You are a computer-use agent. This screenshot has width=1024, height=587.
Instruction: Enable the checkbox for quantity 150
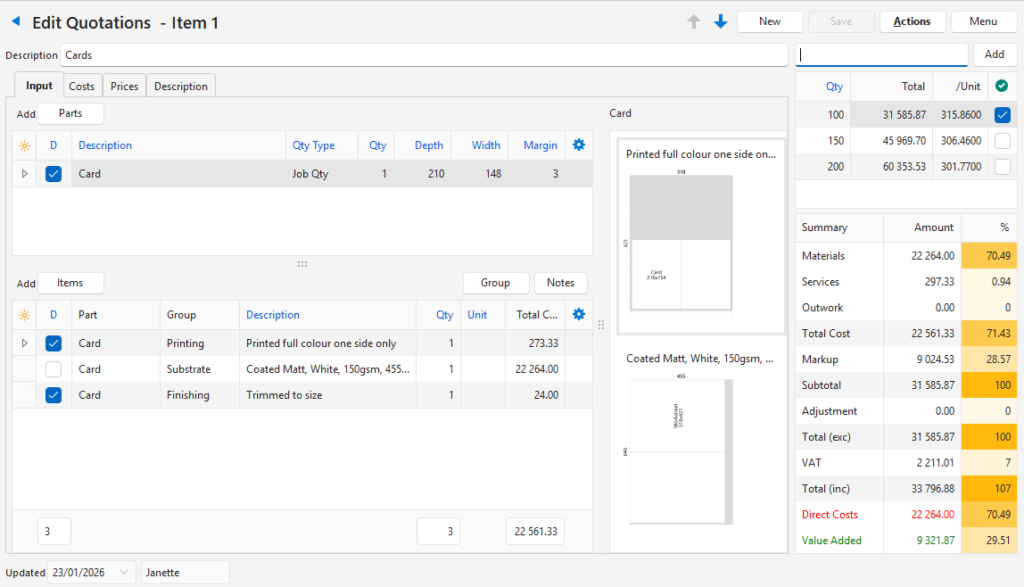[1001, 140]
